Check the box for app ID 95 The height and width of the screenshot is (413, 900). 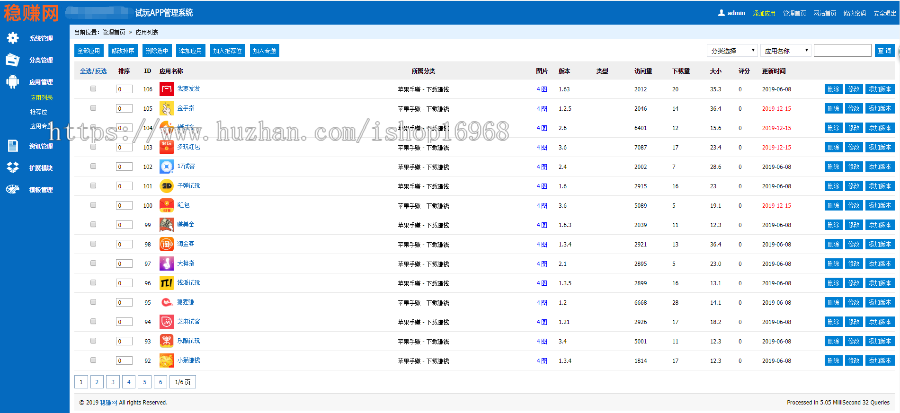(x=93, y=302)
